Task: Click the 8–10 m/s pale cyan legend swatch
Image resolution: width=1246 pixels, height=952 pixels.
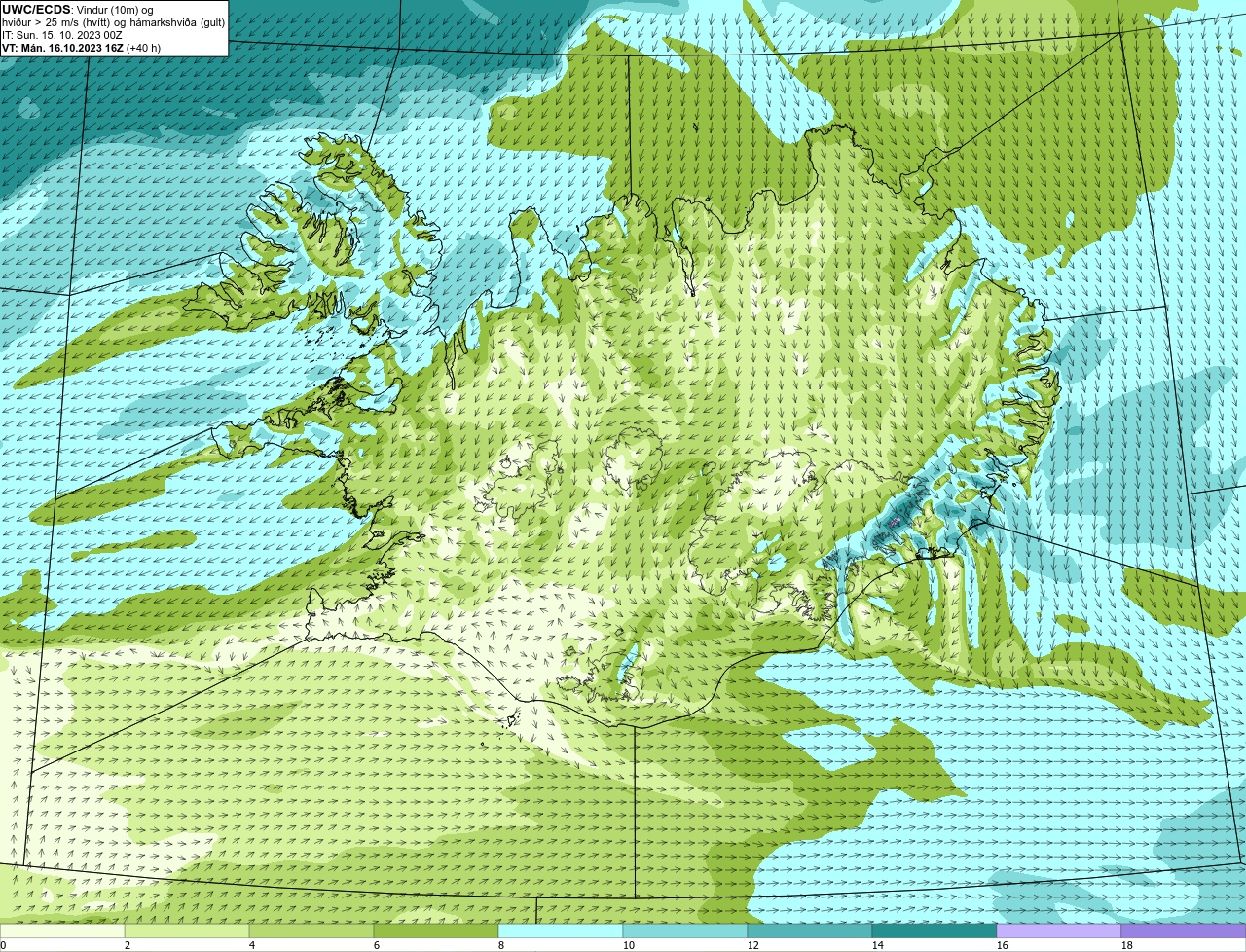Action: click(x=561, y=931)
